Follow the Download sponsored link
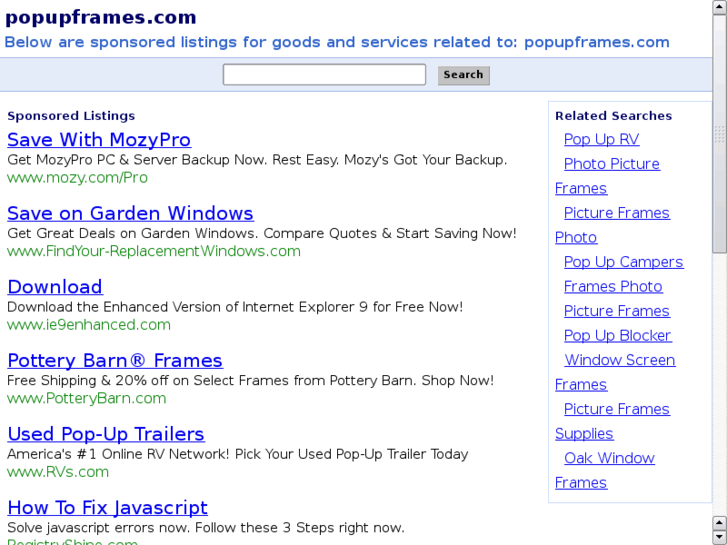The width and height of the screenshot is (727, 545). (55, 287)
